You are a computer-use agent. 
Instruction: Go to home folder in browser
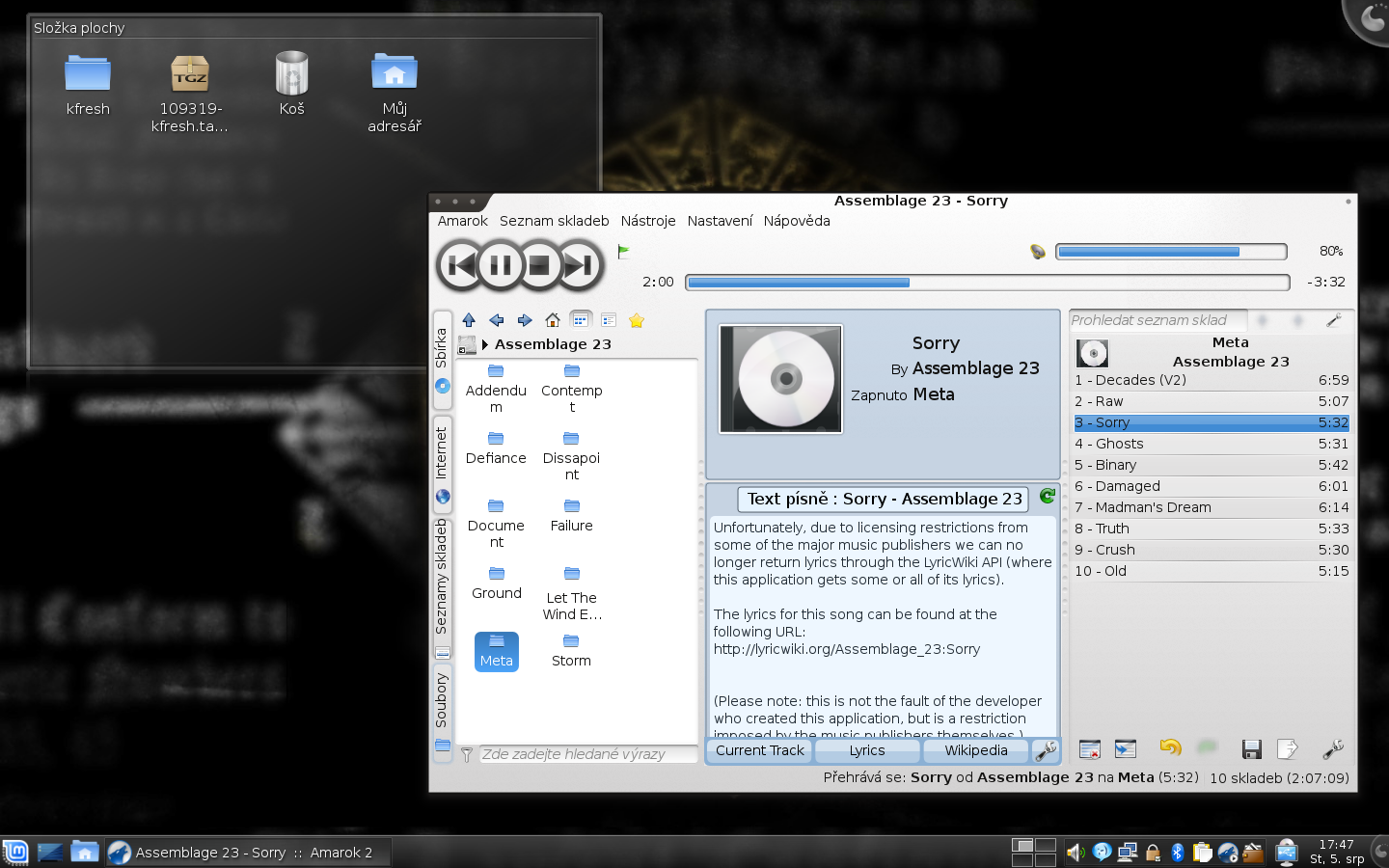[x=553, y=320]
